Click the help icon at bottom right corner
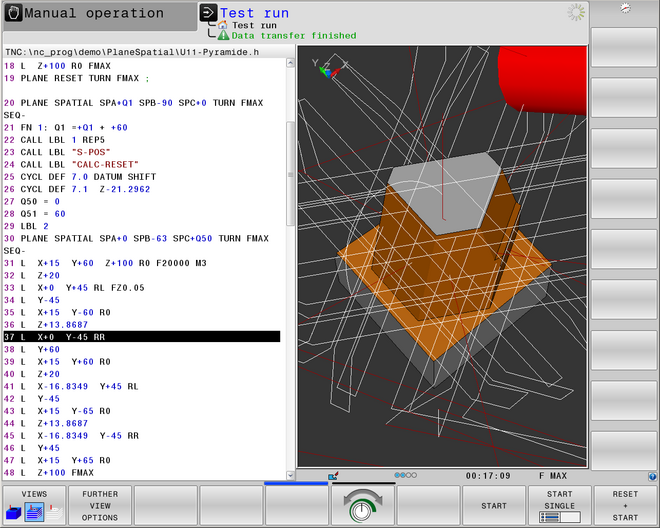 point(653,476)
